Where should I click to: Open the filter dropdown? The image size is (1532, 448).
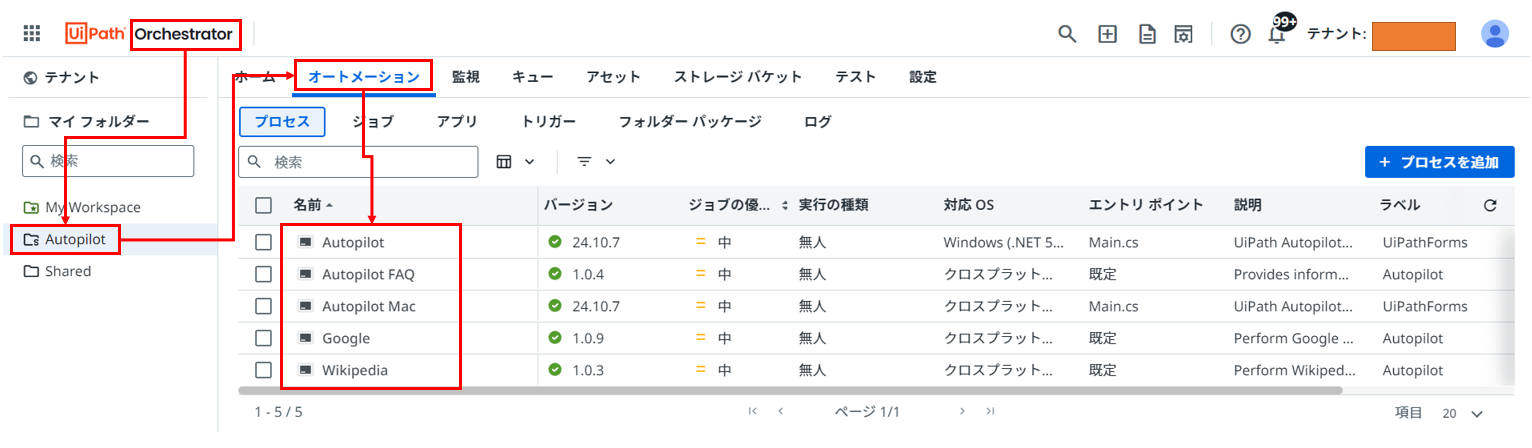(x=596, y=161)
